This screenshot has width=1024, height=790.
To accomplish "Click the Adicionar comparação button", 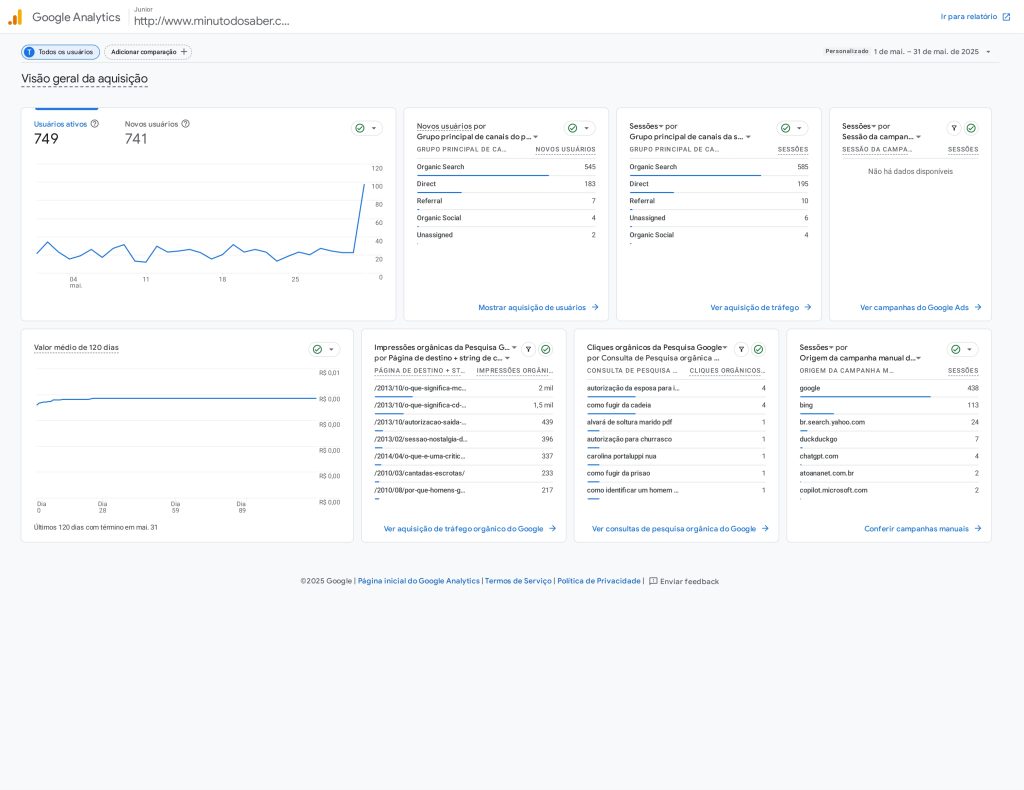I will 148,52.
